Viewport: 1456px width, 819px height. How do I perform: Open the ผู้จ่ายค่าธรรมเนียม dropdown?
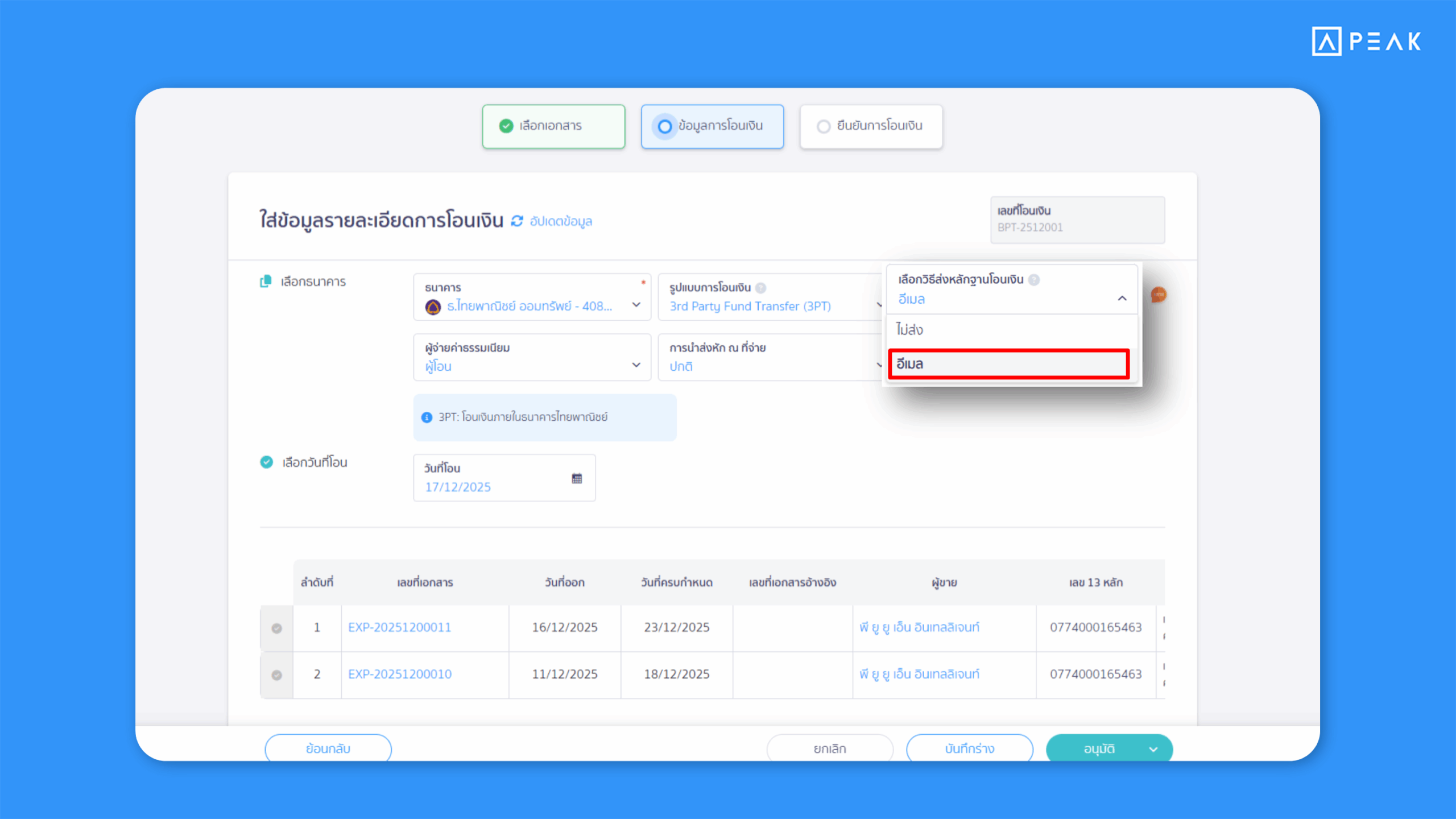point(636,365)
